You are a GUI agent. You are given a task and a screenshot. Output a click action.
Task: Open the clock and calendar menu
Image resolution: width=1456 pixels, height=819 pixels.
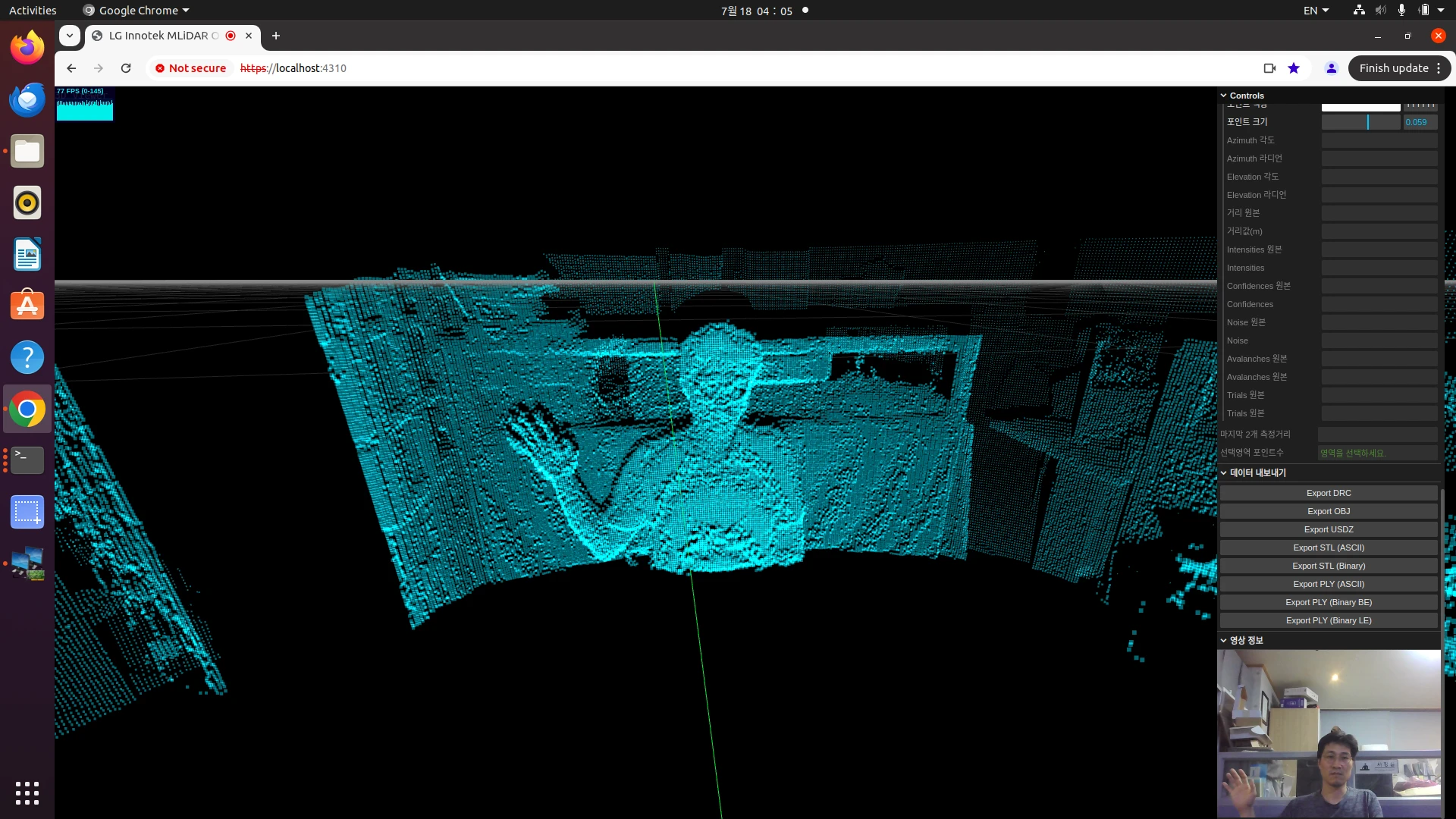pyautogui.click(x=756, y=11)
